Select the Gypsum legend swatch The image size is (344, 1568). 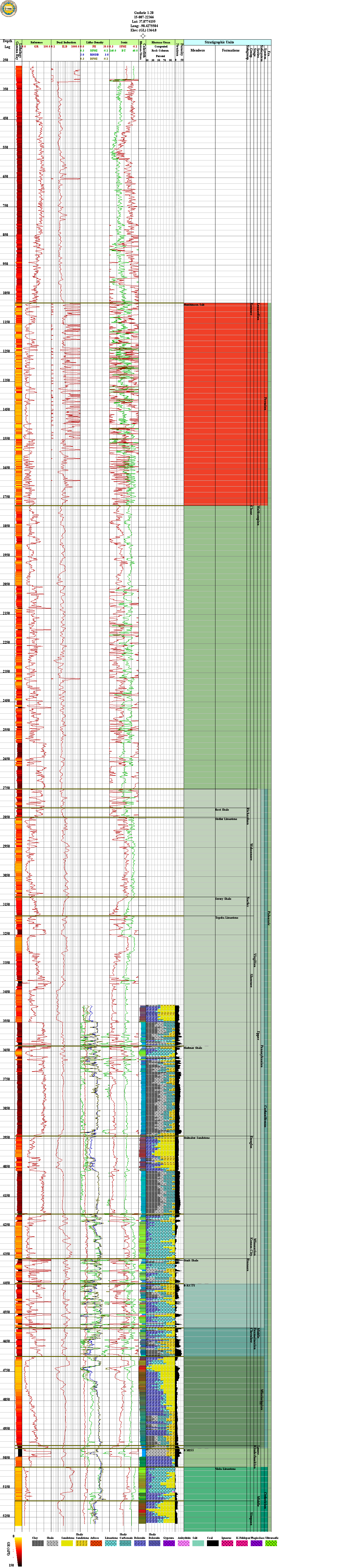click(169, 1543)
